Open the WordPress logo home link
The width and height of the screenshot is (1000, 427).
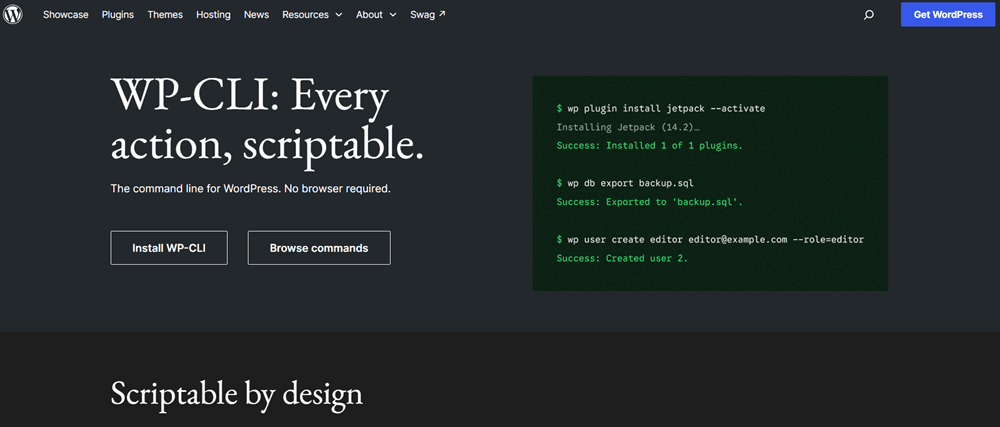(x=13, y=14)
